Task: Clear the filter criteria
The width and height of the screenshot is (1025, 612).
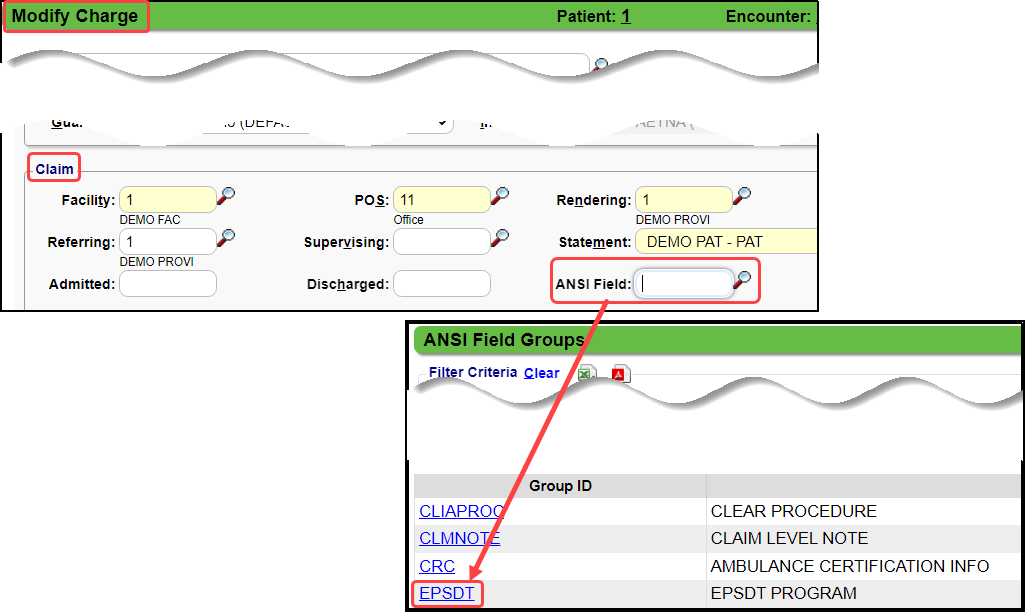Action: tap(541, 373)
